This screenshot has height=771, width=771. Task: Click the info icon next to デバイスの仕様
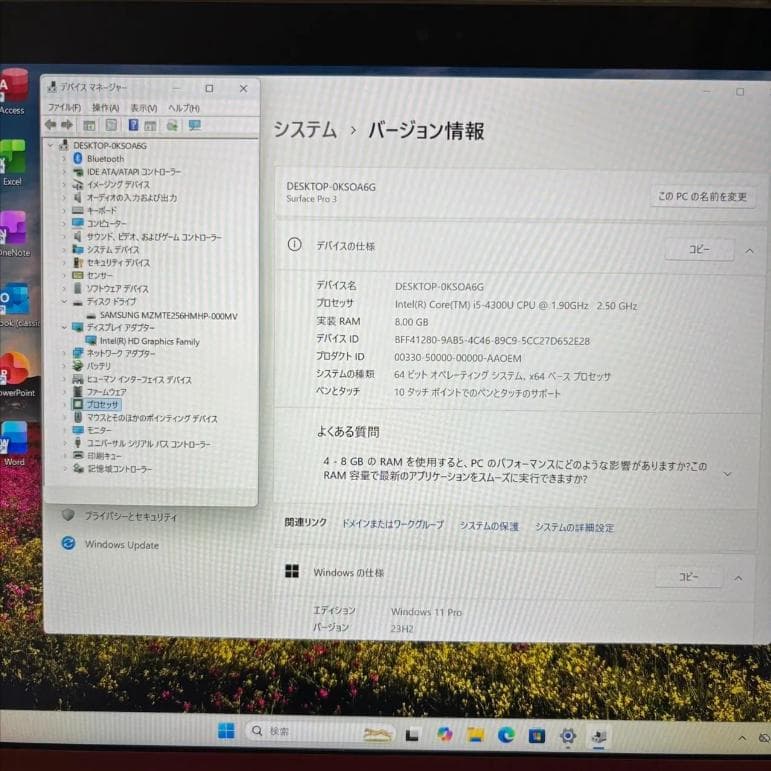pyautogui.click(x=294, y=244)
